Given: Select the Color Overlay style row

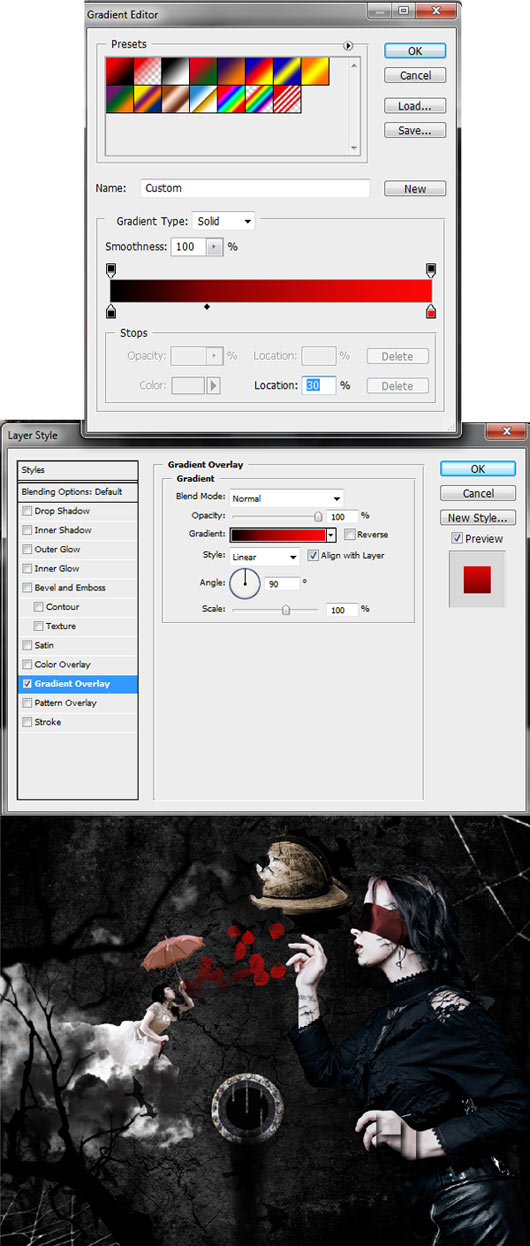Looking at the screenshot, I should (x=78, y=664).
